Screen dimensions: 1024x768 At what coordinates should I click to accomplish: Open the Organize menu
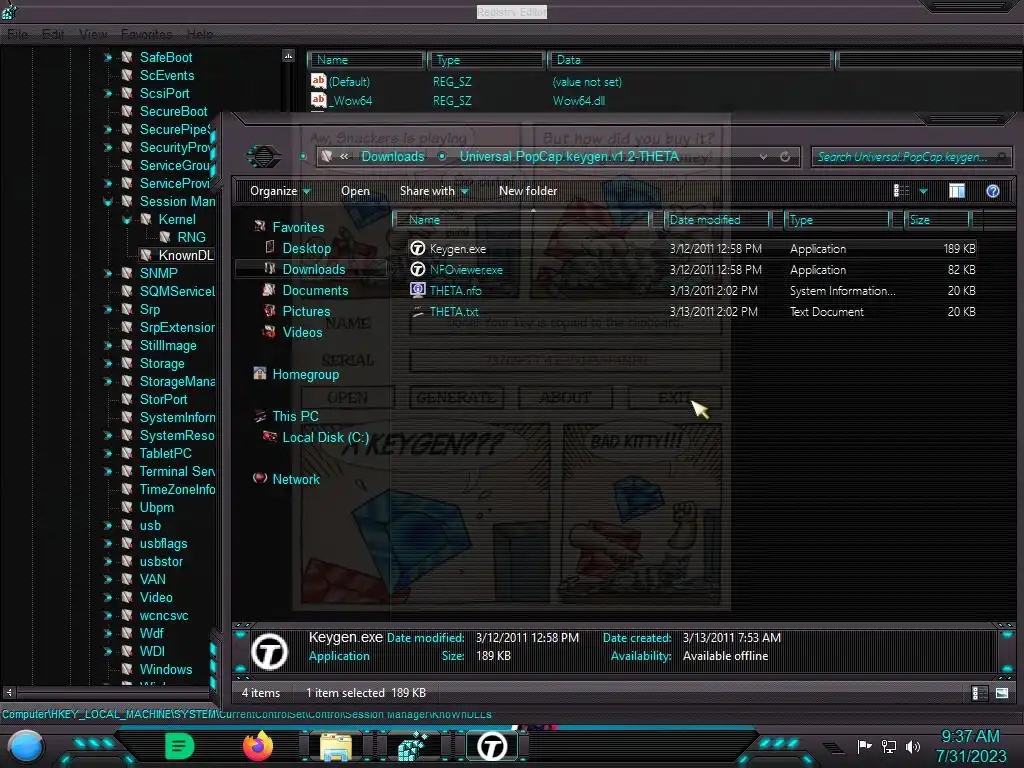click(x=280, y=191)
